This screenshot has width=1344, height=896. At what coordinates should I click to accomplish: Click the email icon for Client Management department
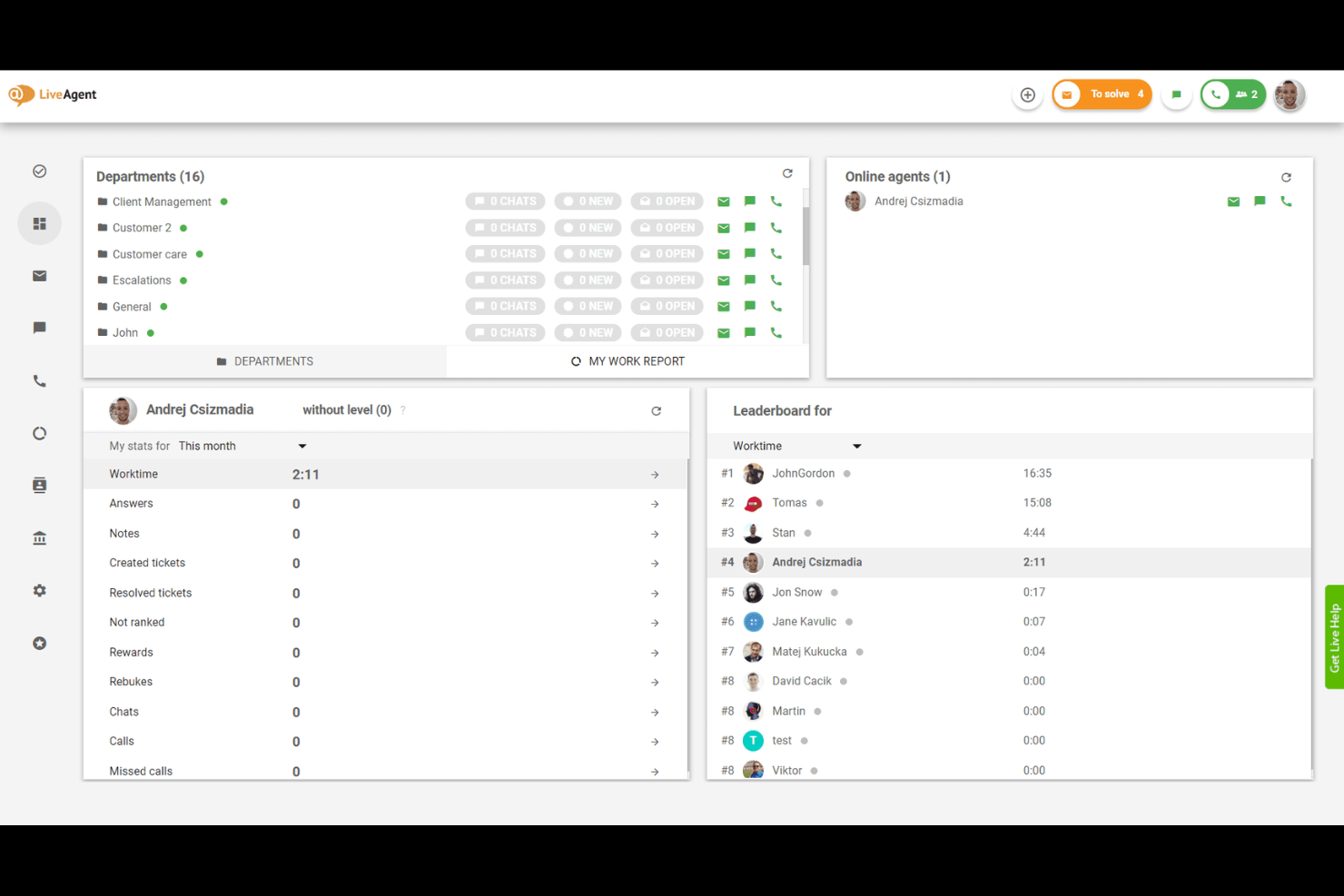tap(723, 201)
